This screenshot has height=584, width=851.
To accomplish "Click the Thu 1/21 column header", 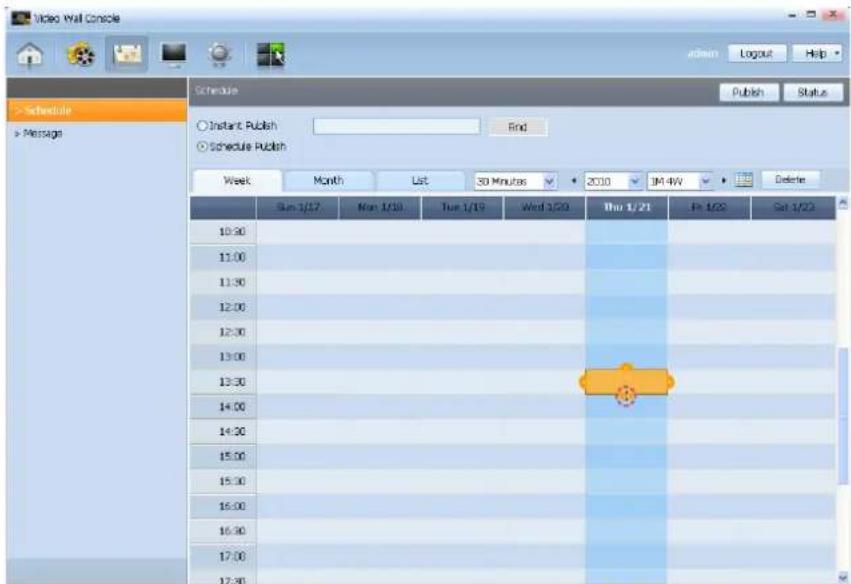I will [627, 207].
